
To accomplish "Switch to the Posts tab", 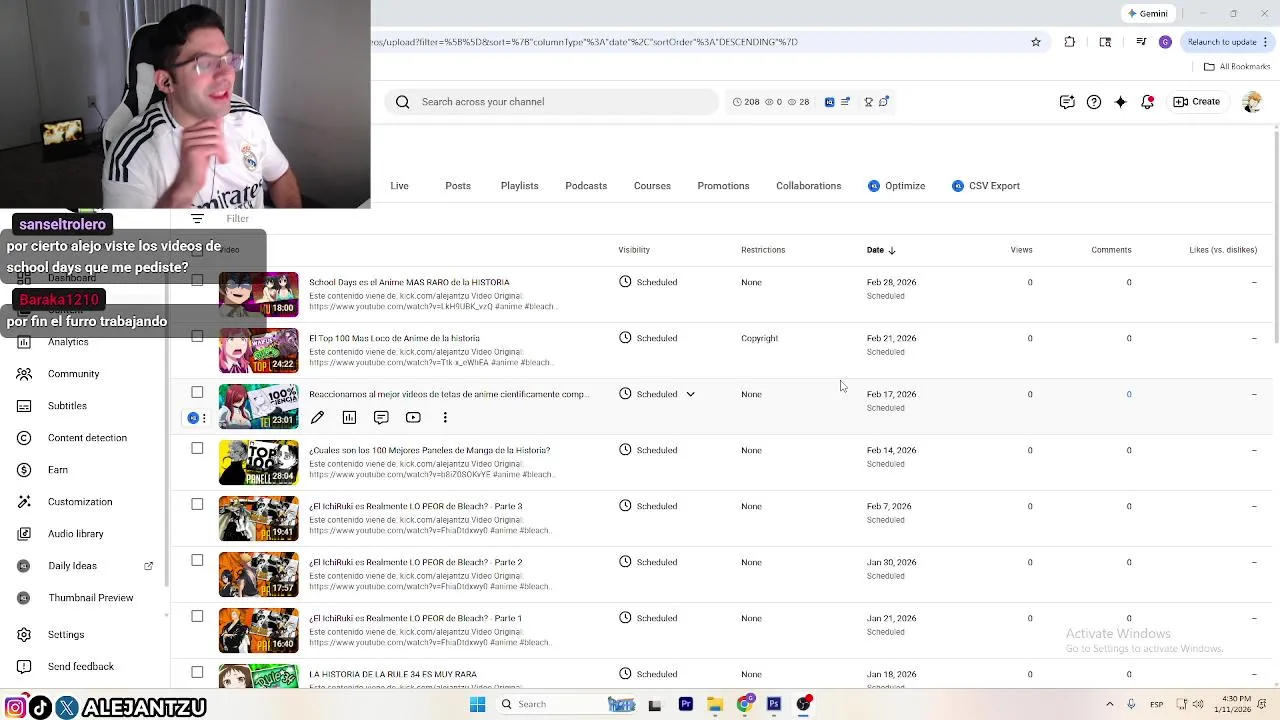I will coord(458,186).
